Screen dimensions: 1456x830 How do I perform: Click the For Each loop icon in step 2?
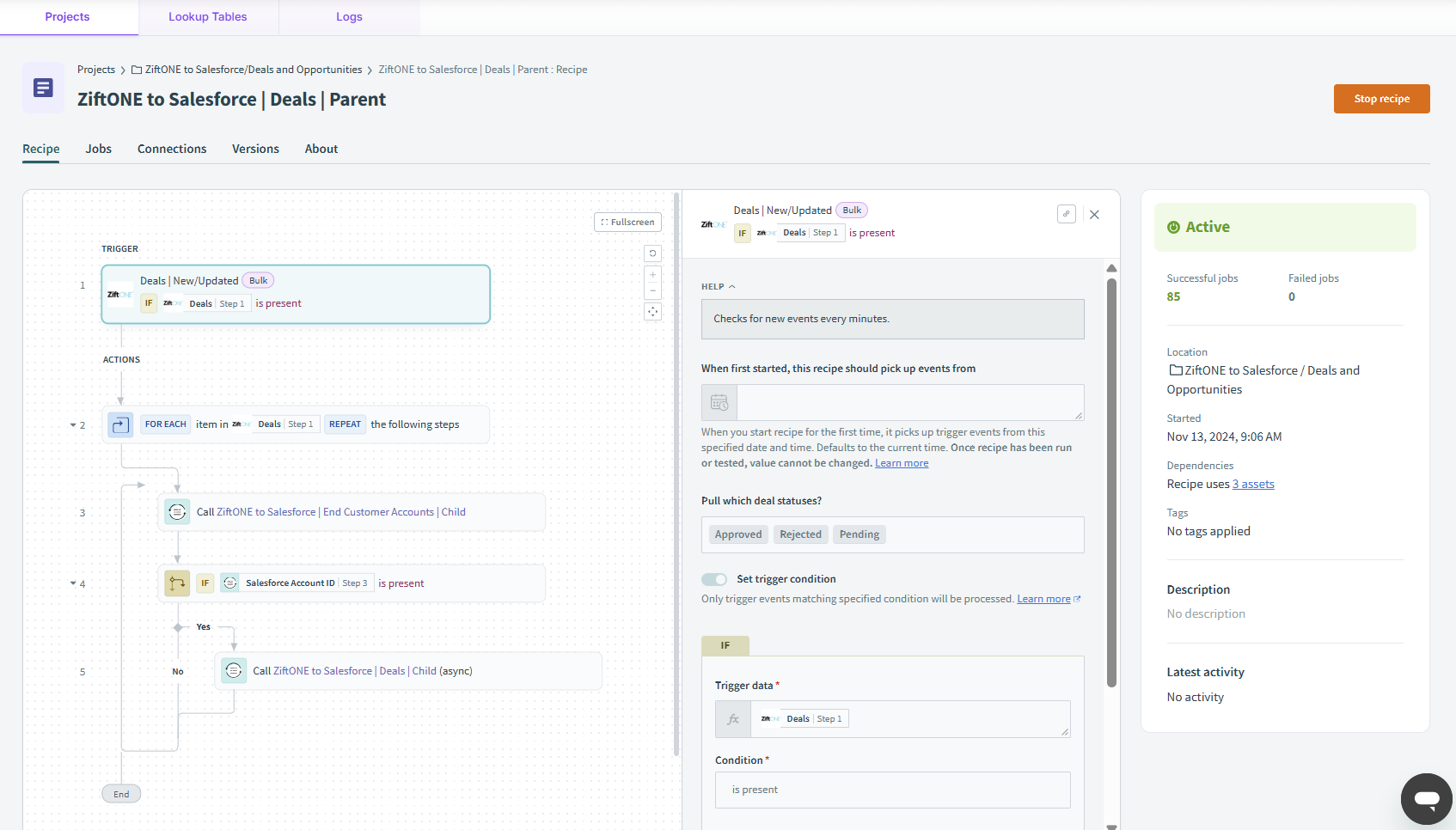[x=120, y=424]
